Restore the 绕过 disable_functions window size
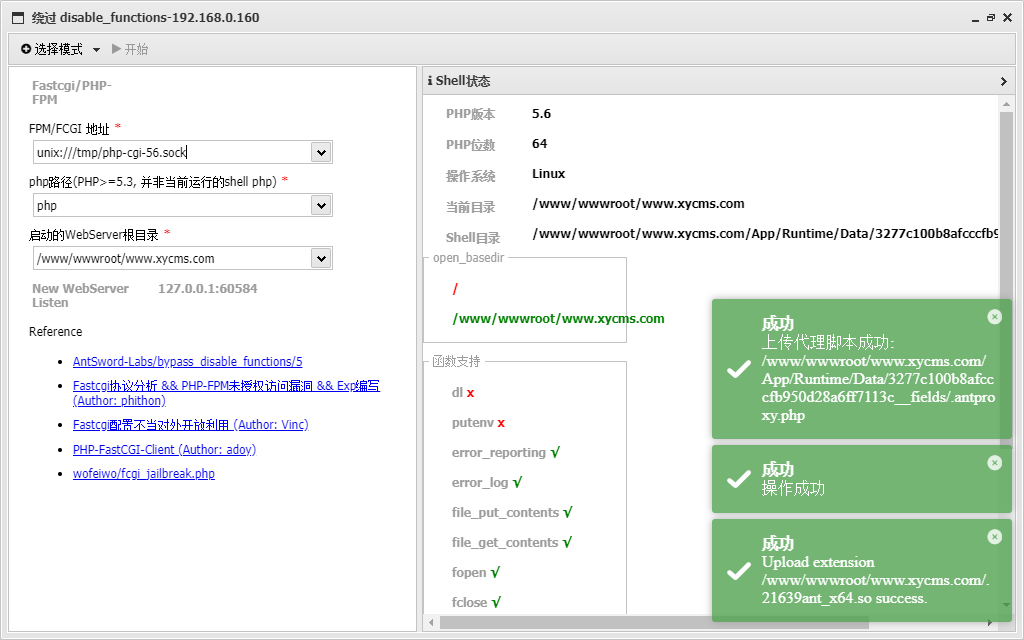Screen dimensions: 1024x640 (991, 18)
